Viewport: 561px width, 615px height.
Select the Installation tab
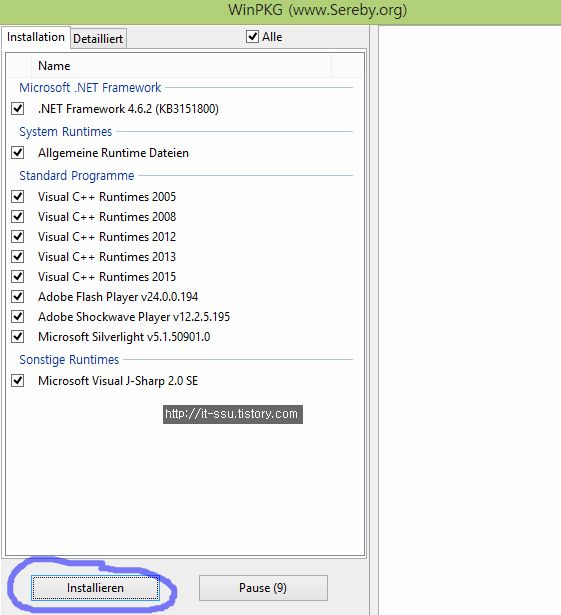pyautogui.click(x=36, y=37)
